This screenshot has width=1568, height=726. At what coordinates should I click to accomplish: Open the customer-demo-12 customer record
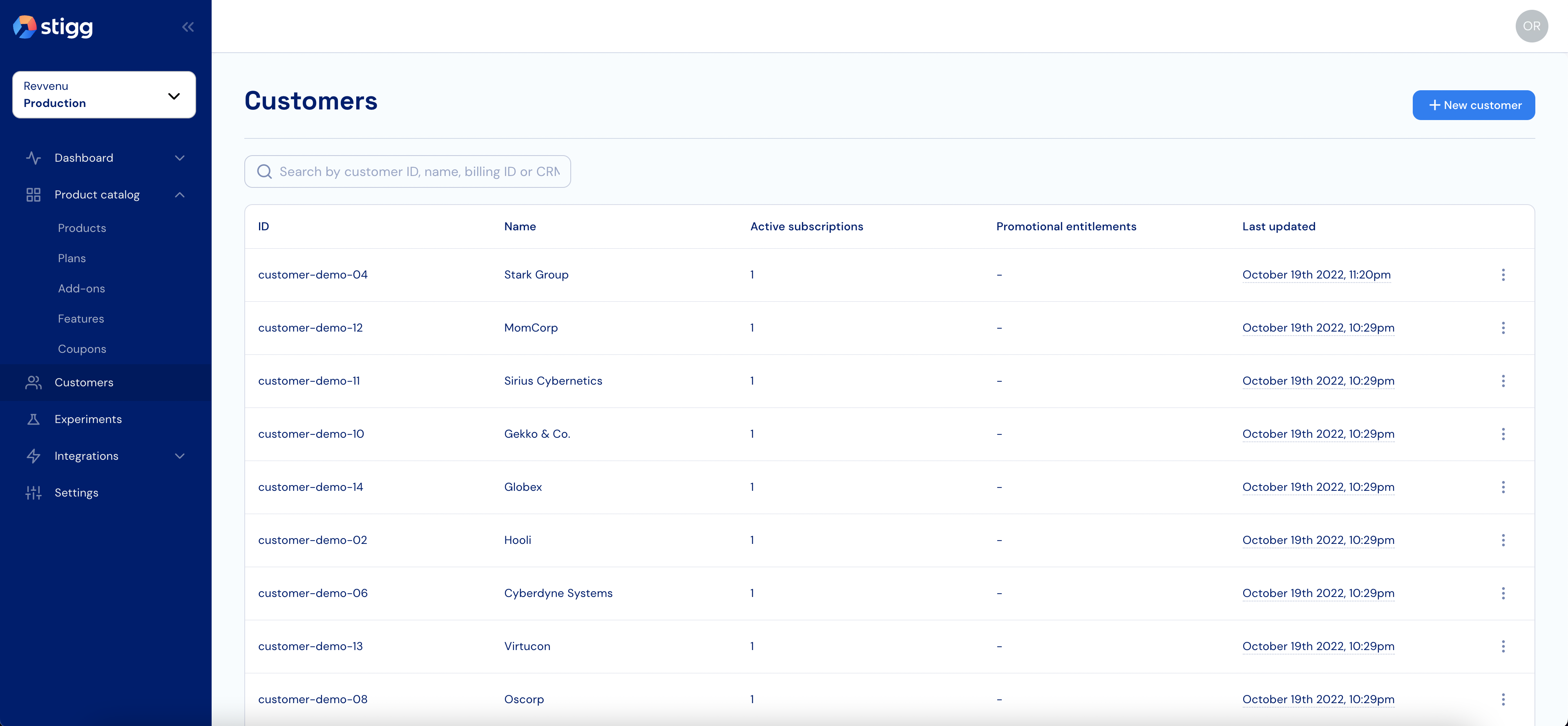tap(310, 328)
